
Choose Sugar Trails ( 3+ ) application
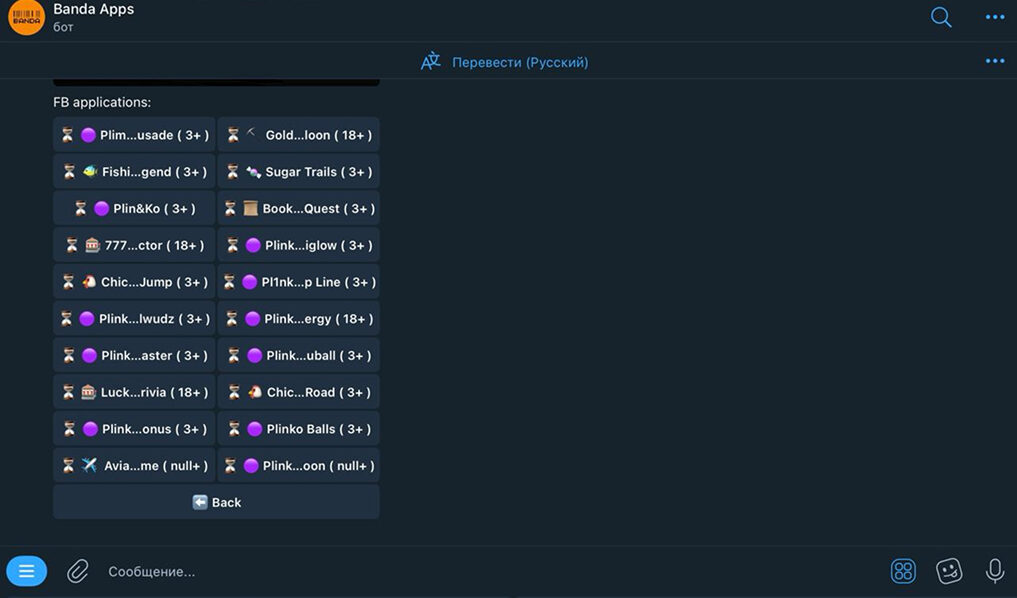298,172
